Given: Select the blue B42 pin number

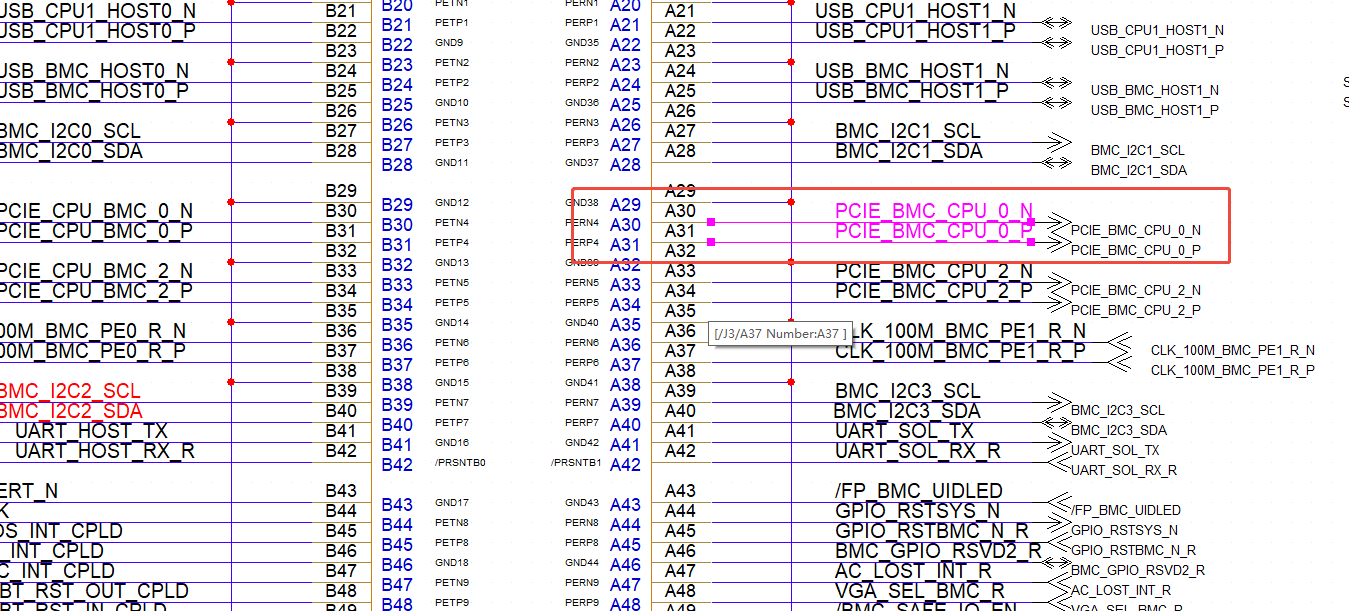Looking at the screenshot, I should tap(397, 465).
